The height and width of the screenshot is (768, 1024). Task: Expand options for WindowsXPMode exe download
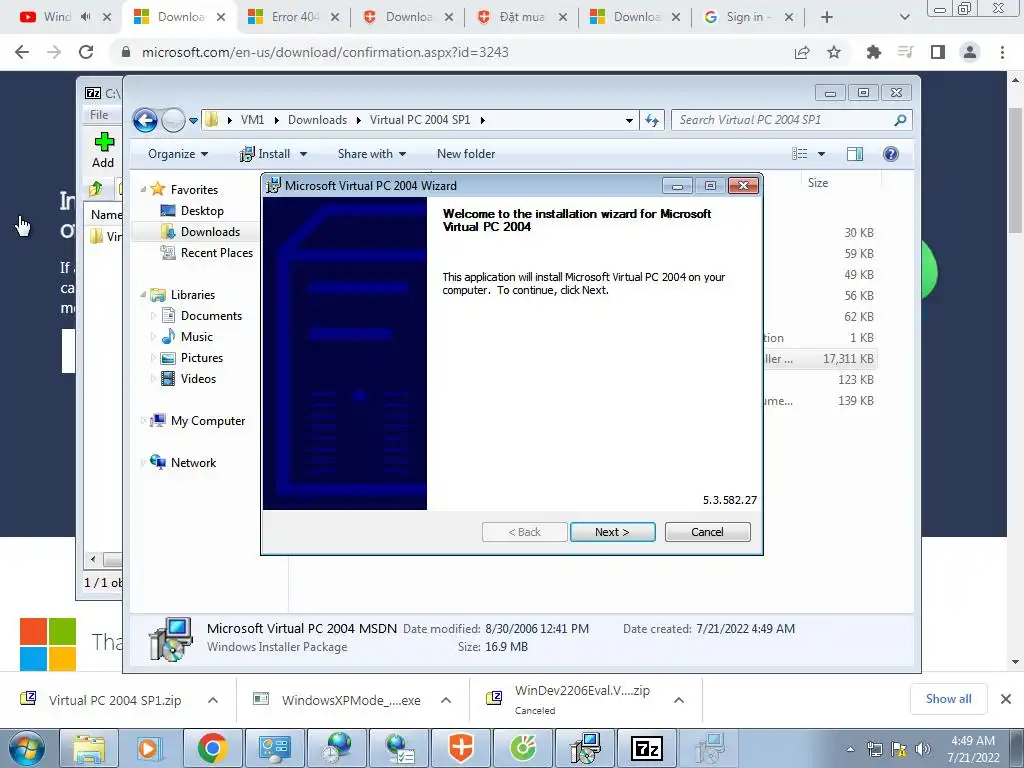(x=446, y=700)
